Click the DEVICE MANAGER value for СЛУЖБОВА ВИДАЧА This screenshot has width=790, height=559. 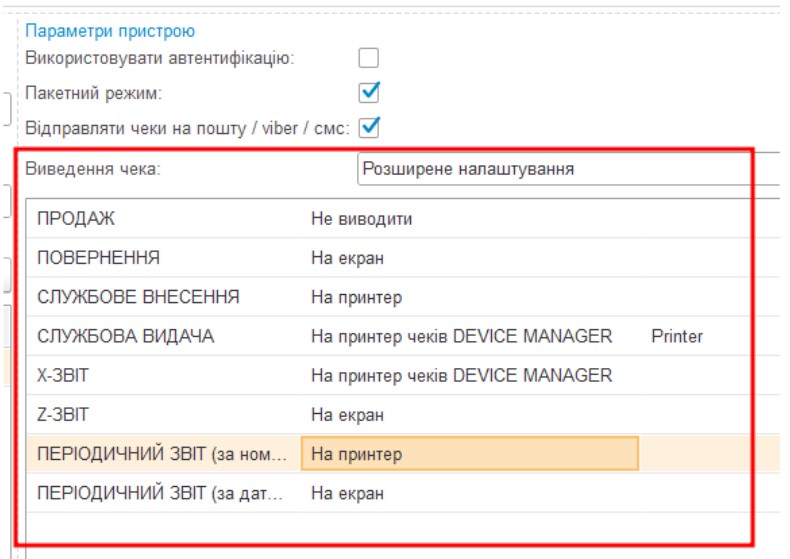click(461, 336)
